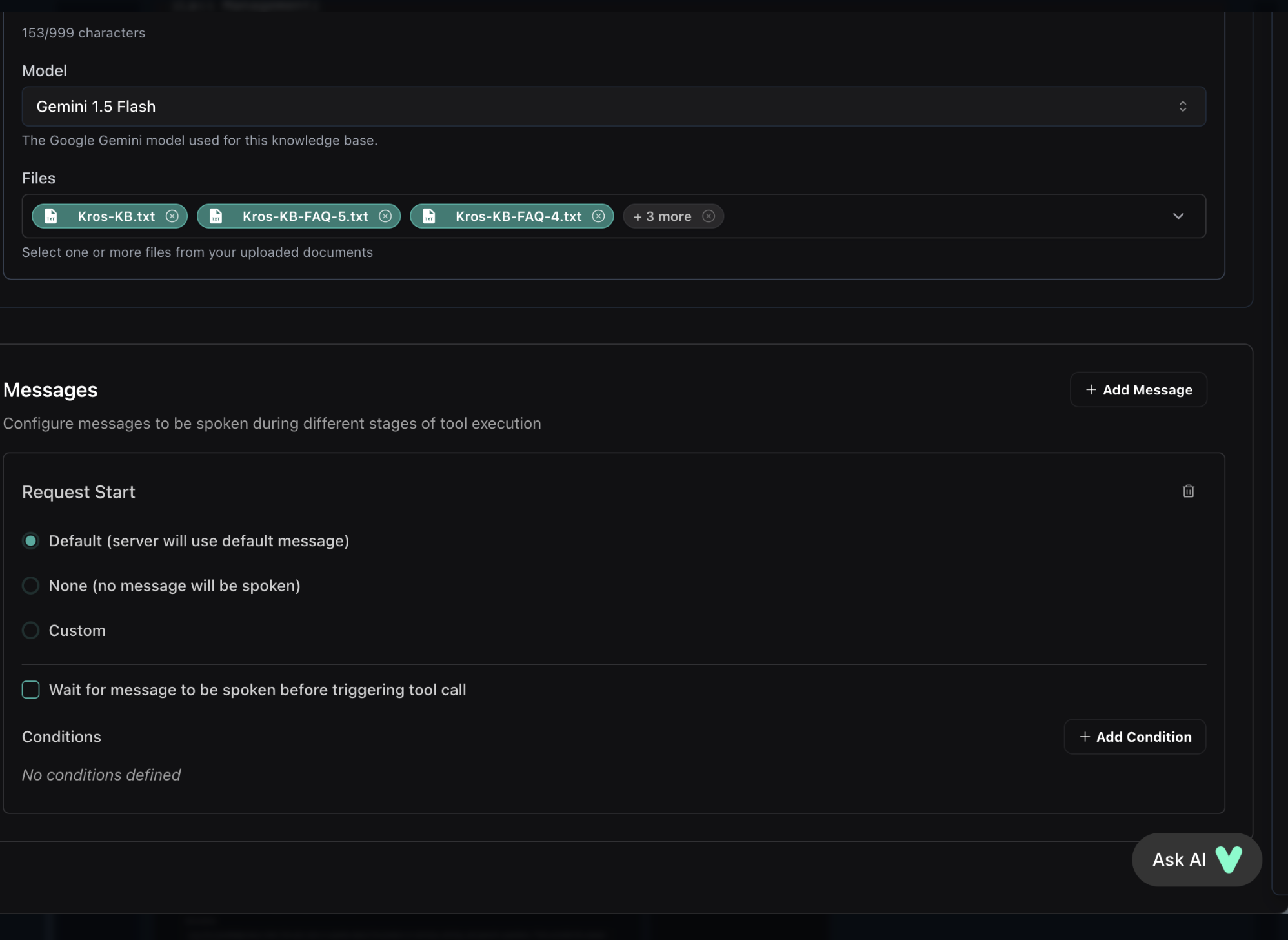Select the Default server message option
Viewport: 1288px width, 940px height.
[x=30, y=540]
